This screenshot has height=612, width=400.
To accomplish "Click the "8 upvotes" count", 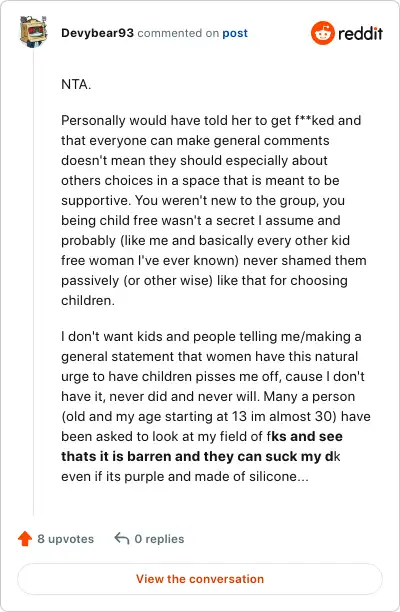I will point(66,539).
